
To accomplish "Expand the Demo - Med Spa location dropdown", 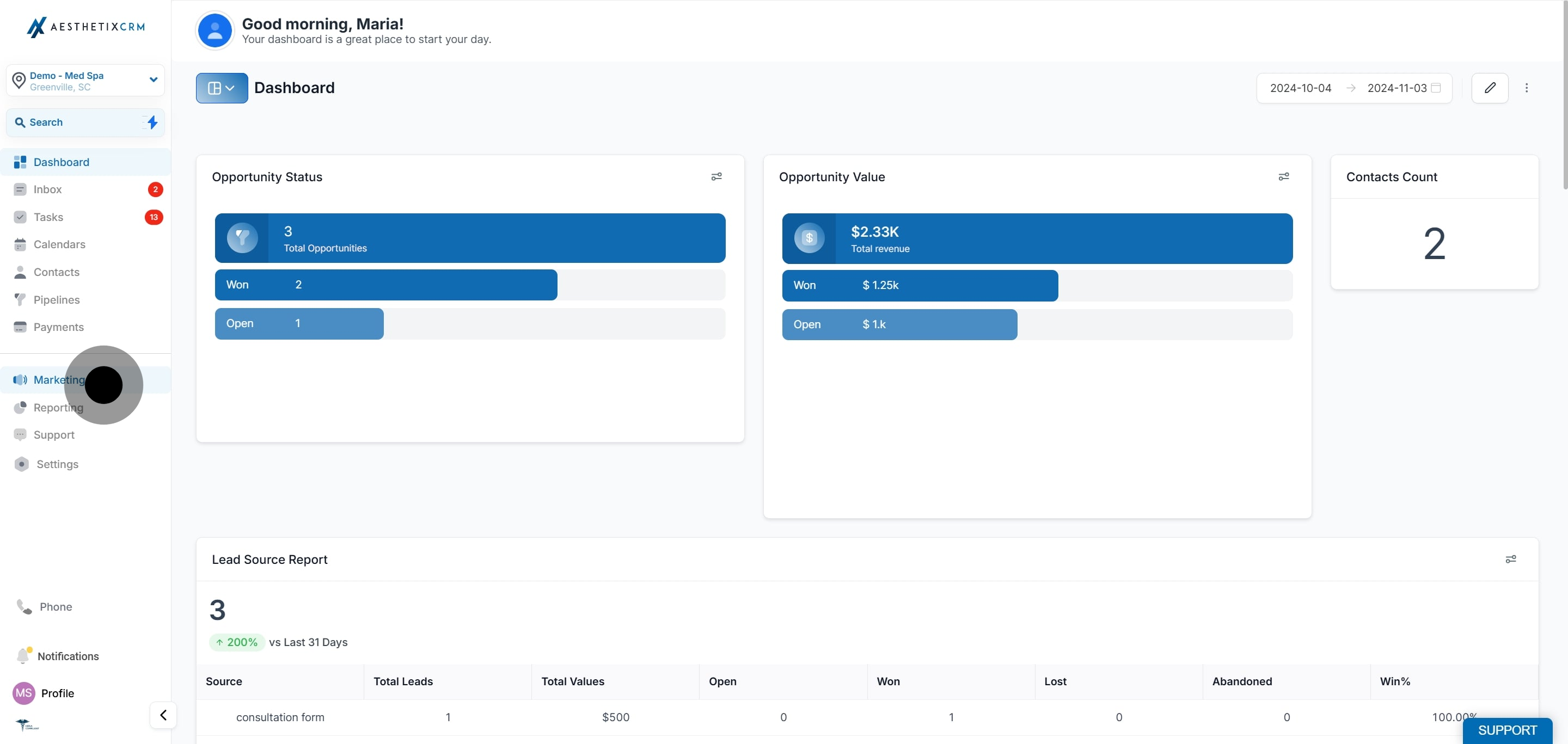I will [154, 79].
